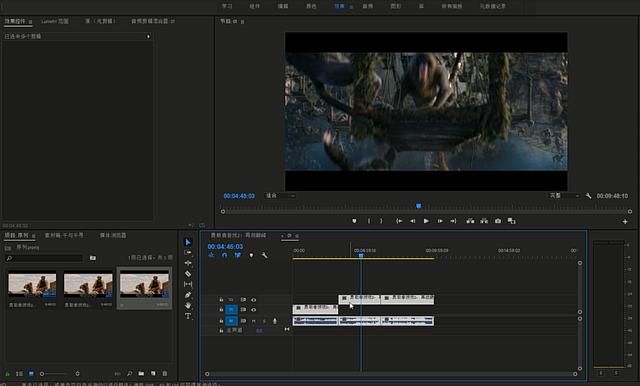This screenshot has width=640, height=386.
Task: Go to Out point in monitor
Action: coord(453,221)
